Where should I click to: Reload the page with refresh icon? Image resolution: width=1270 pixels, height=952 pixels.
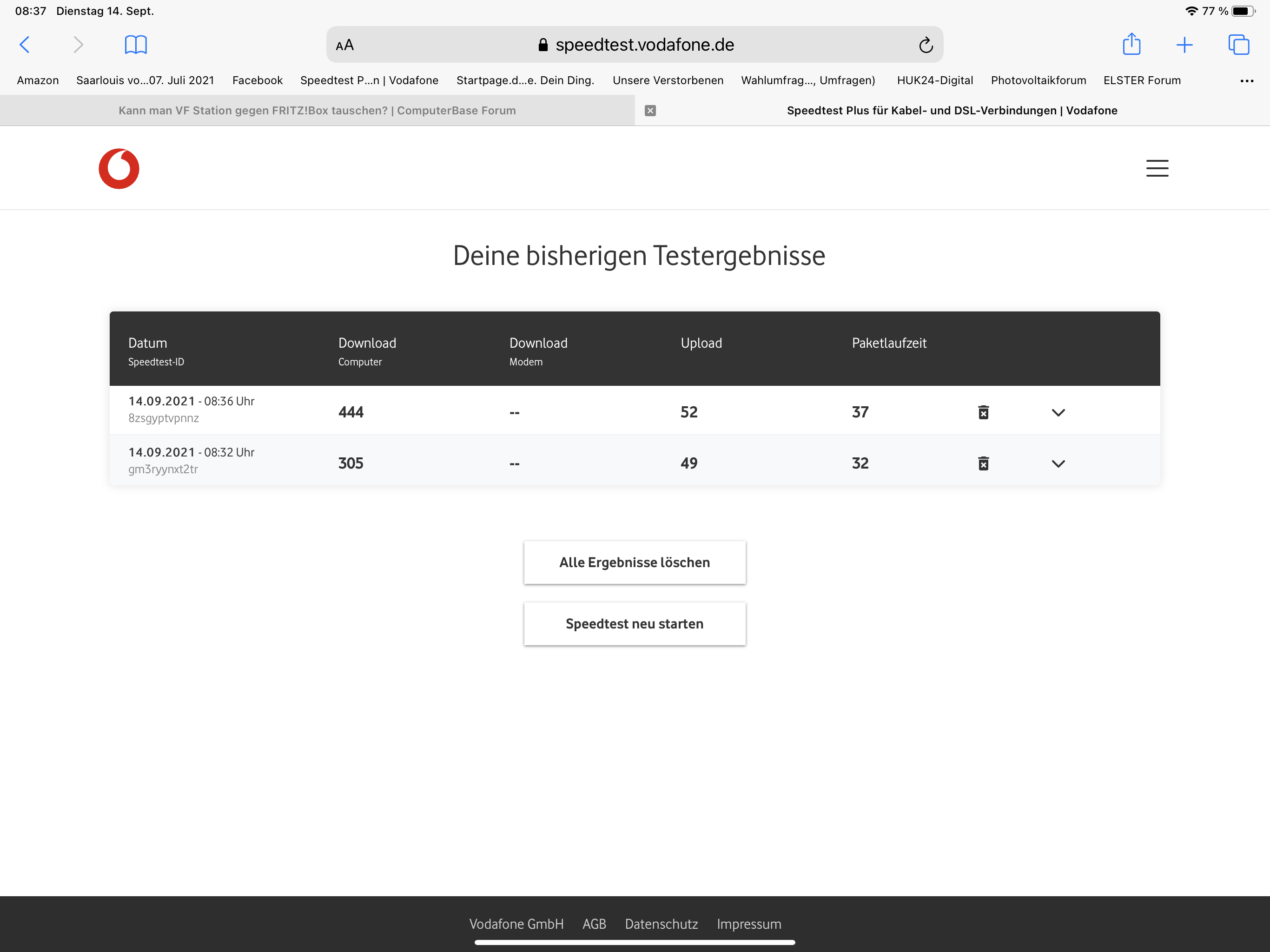pyautogui.click(x=925, y=45)
